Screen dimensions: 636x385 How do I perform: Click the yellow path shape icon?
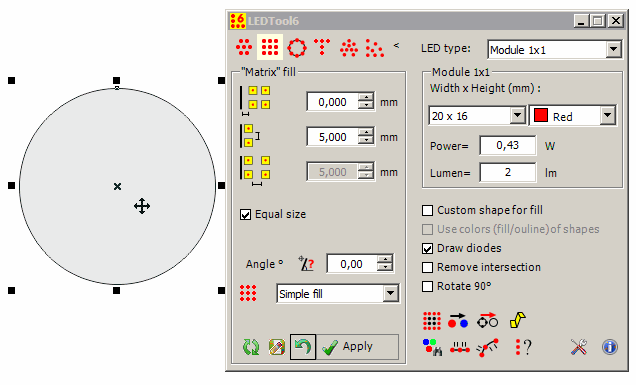point(518,320)
